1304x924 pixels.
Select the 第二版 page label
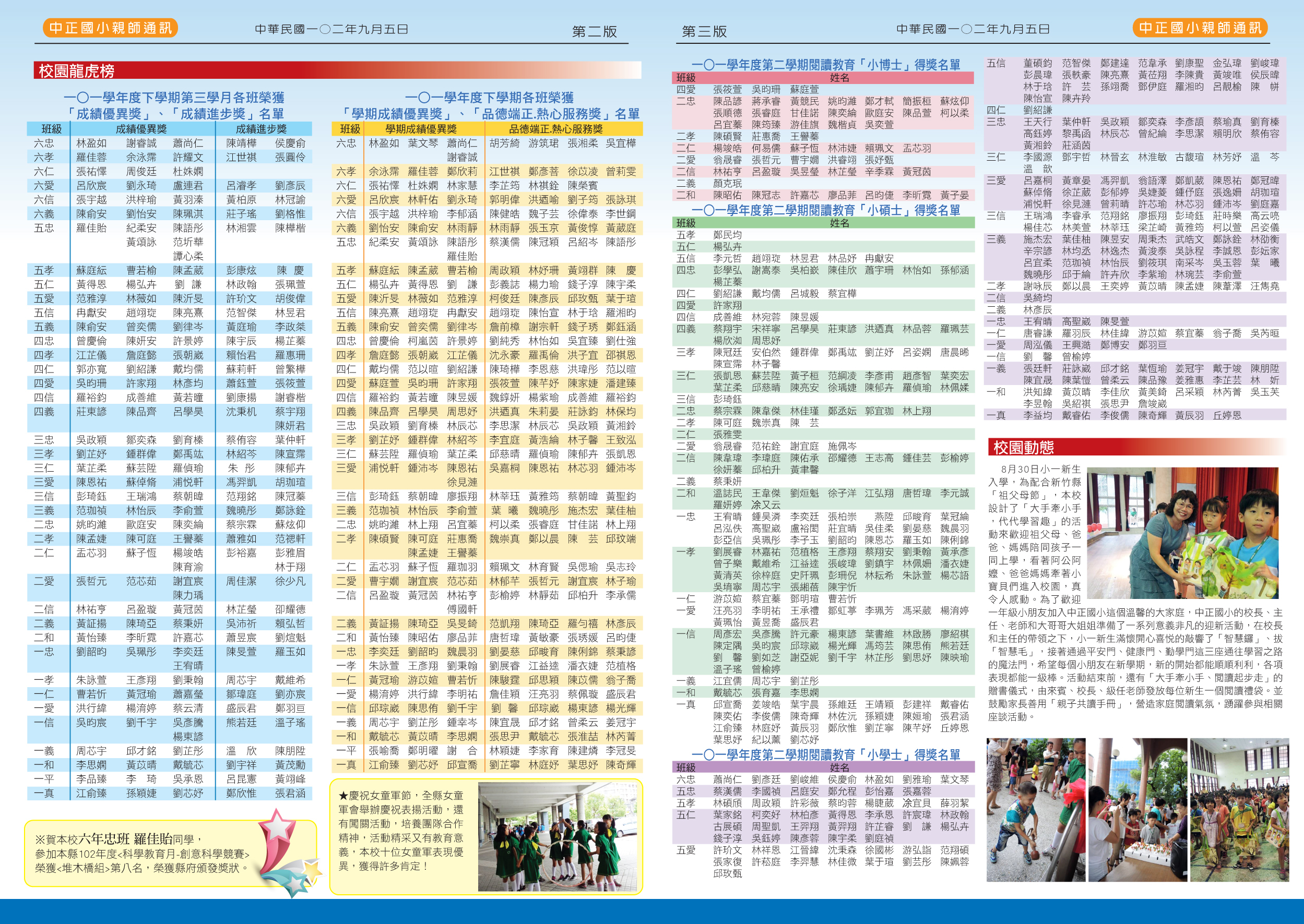click(594, 32)
